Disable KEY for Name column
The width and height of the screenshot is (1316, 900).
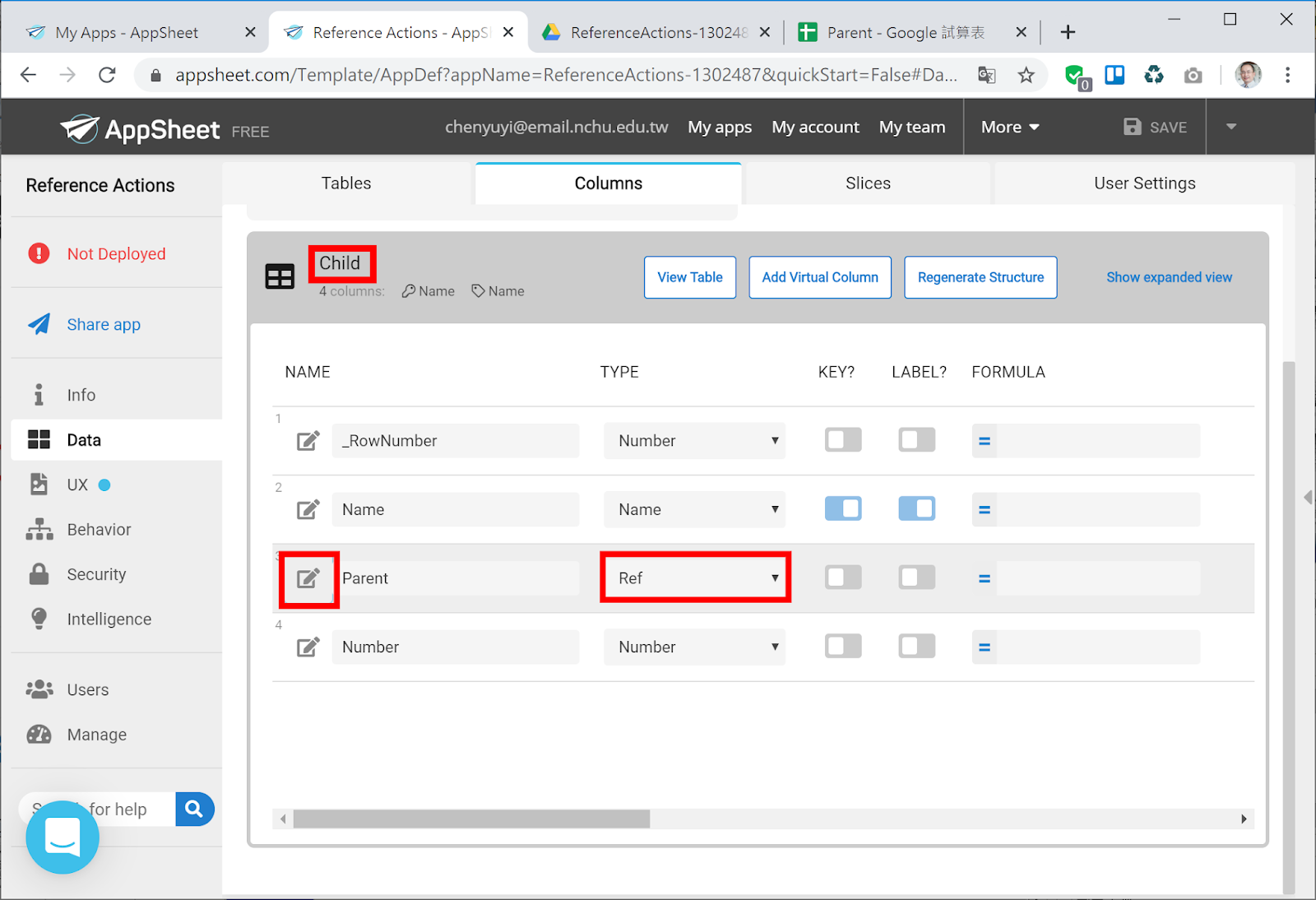[843, 508]
